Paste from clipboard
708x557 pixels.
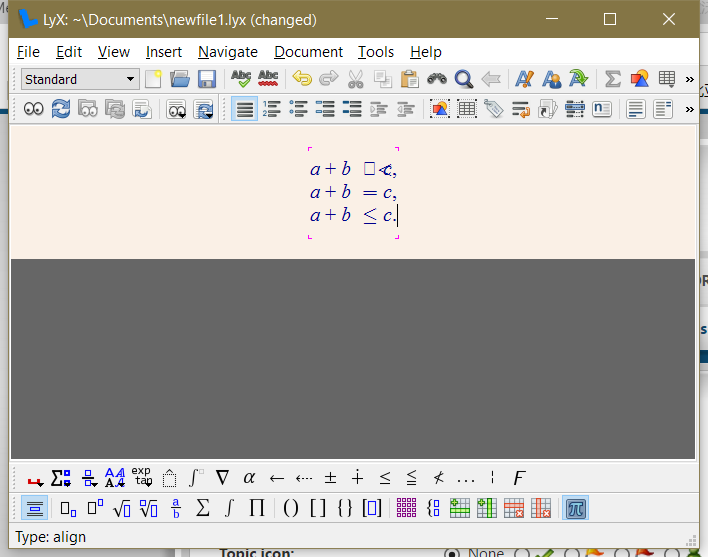410,79
